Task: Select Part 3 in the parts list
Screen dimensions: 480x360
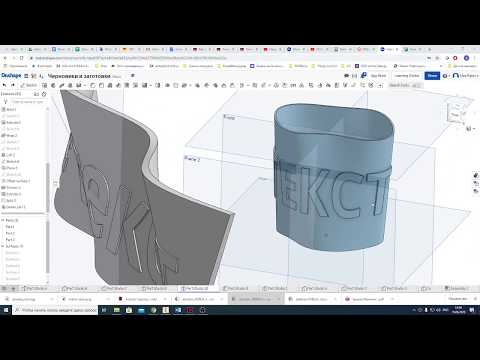Action: pyautogui.click(x=10, y=240)
